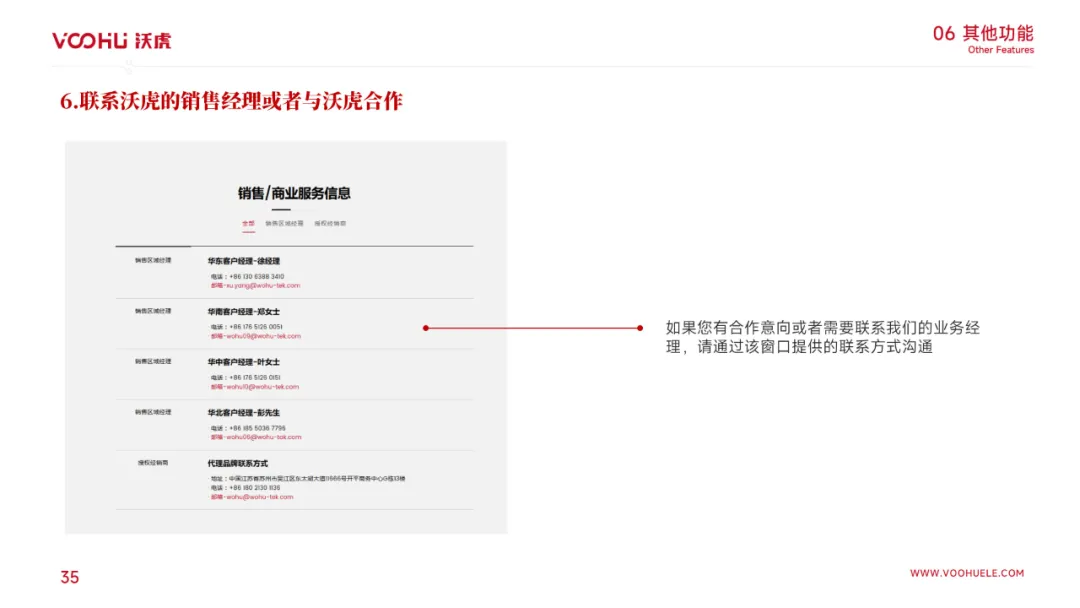Click 销售区域经理 label beside 华北客户经理-彭先生
Screen dimensions: 1080x608
point(153,412)
